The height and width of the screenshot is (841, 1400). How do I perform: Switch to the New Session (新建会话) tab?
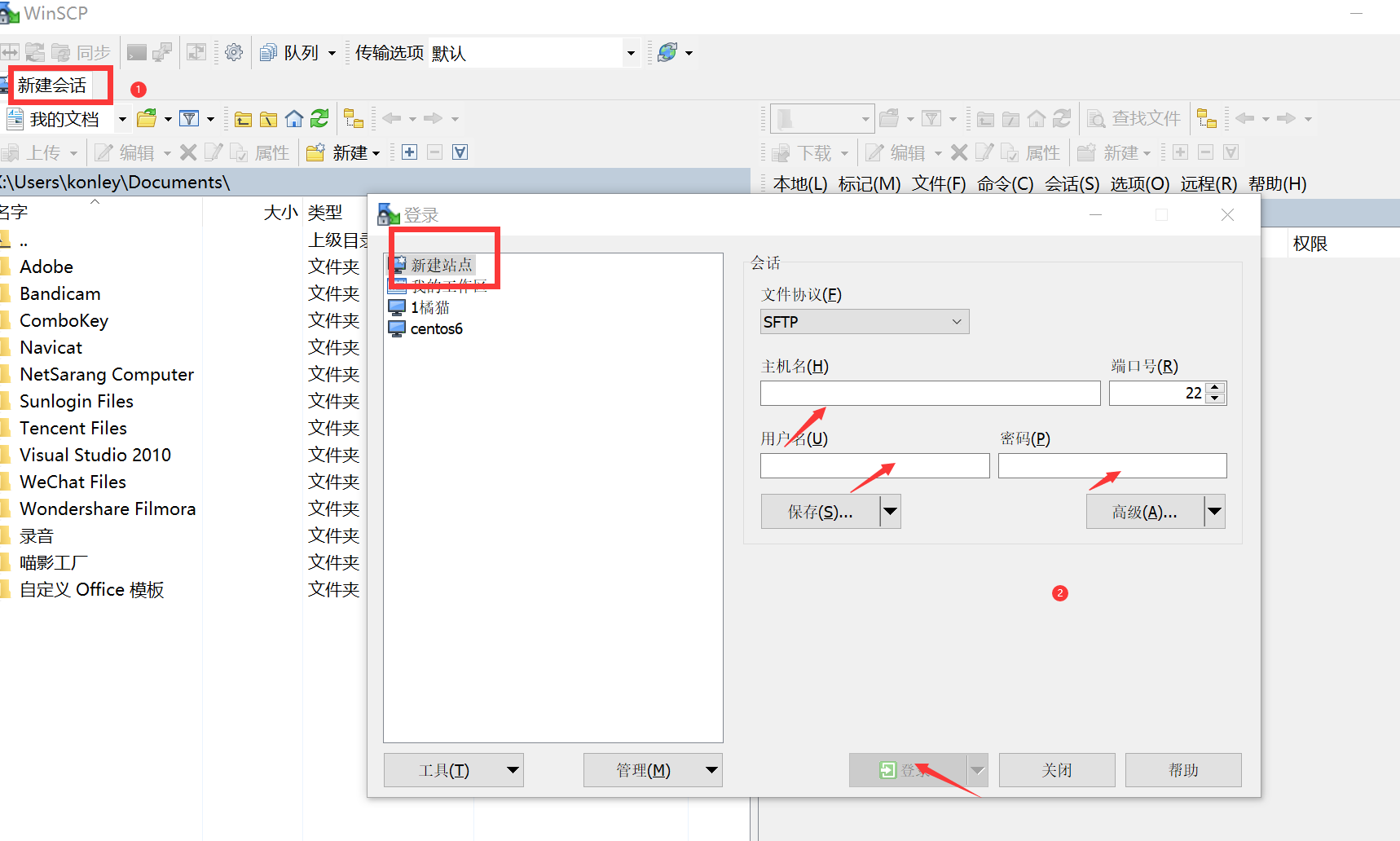tap(52, 86)
